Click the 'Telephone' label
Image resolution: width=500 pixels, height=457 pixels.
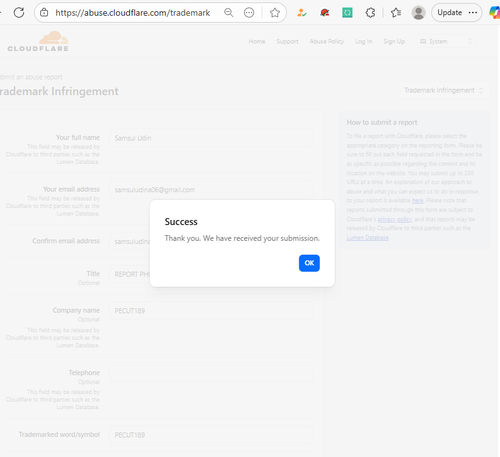84,373
